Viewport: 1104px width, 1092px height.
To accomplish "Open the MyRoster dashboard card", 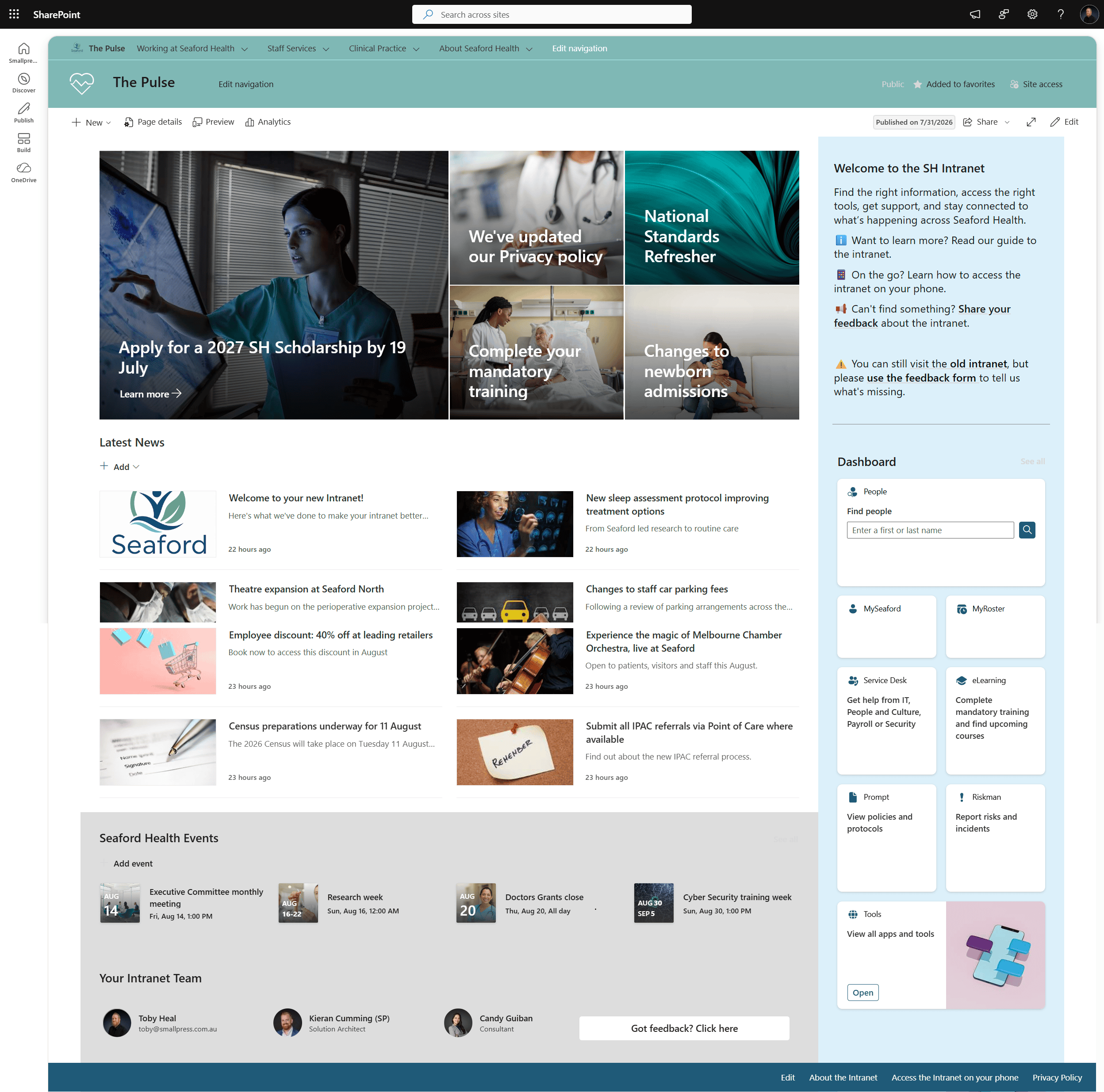I will [x=995, y=626].
